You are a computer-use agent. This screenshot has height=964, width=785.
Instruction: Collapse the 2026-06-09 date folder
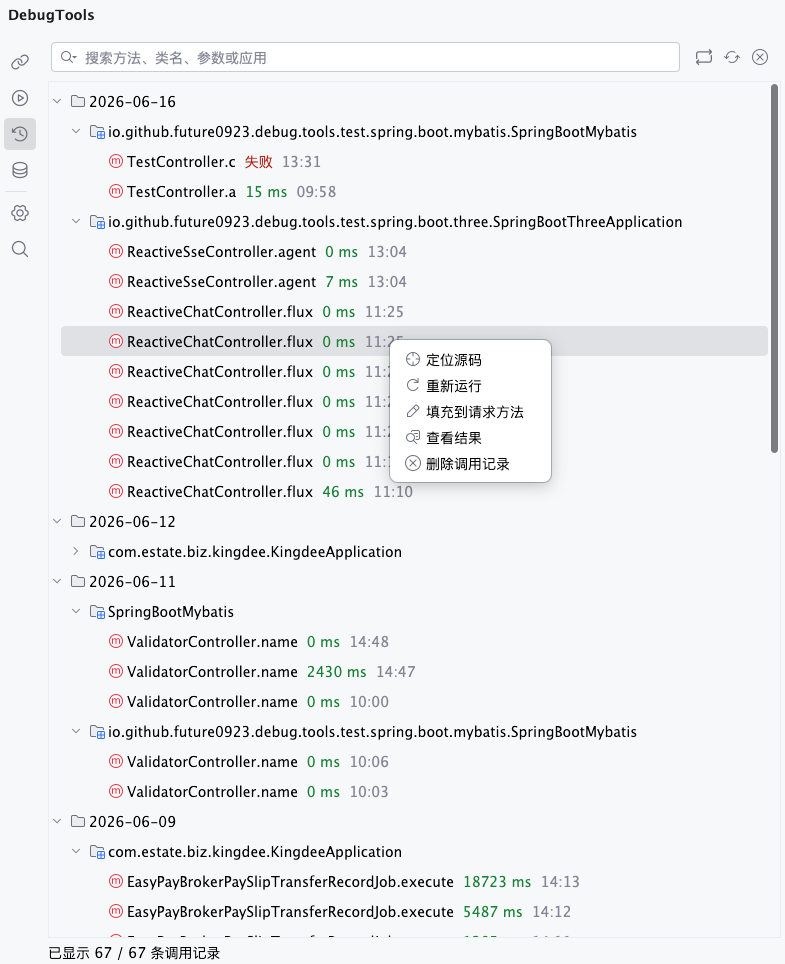tap(57, 821)
